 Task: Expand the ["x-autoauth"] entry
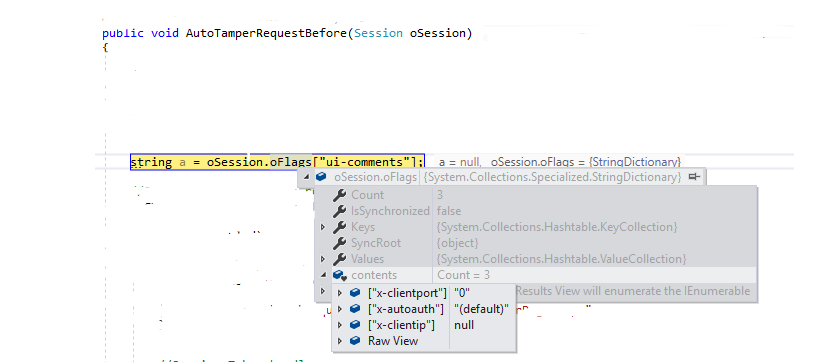click(340, 309)
